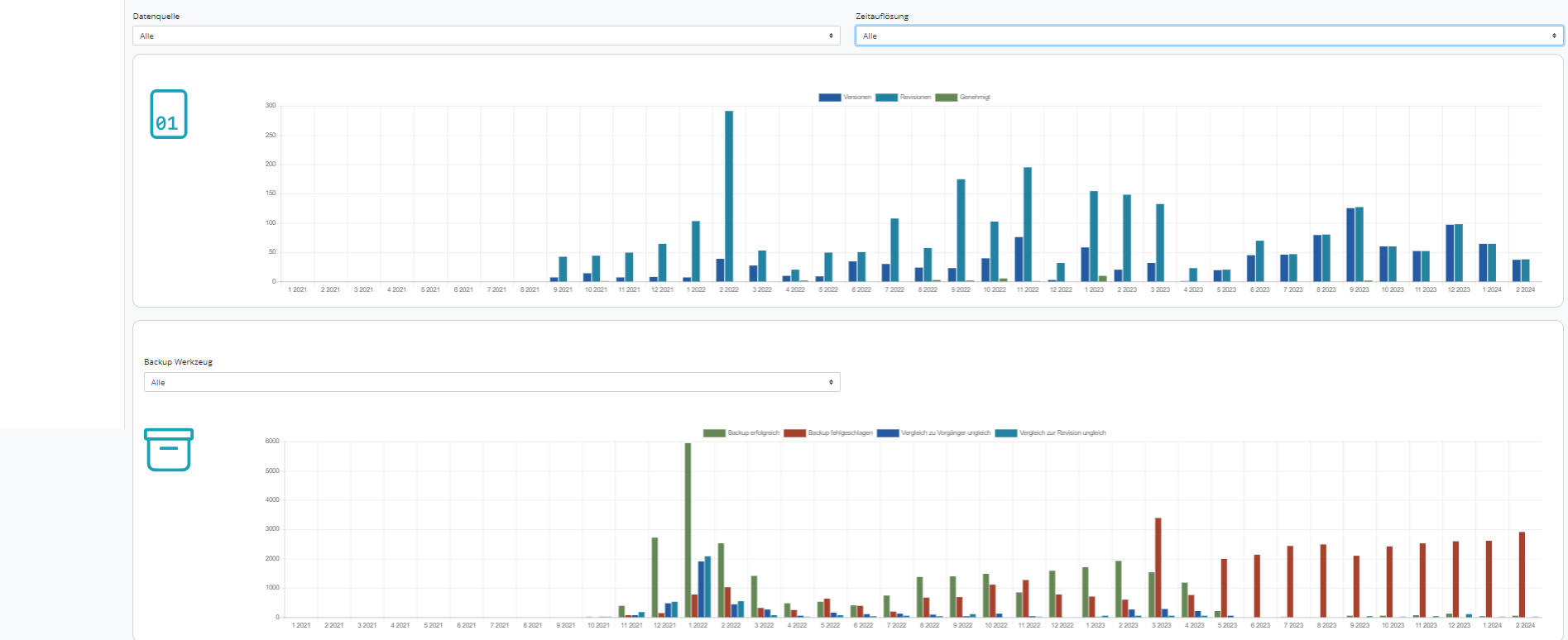Image resolution: width=1568 pixels, height=640 pixels.
Task: Toggle the Genehmigt legend entry
Action: coord(962,98)
